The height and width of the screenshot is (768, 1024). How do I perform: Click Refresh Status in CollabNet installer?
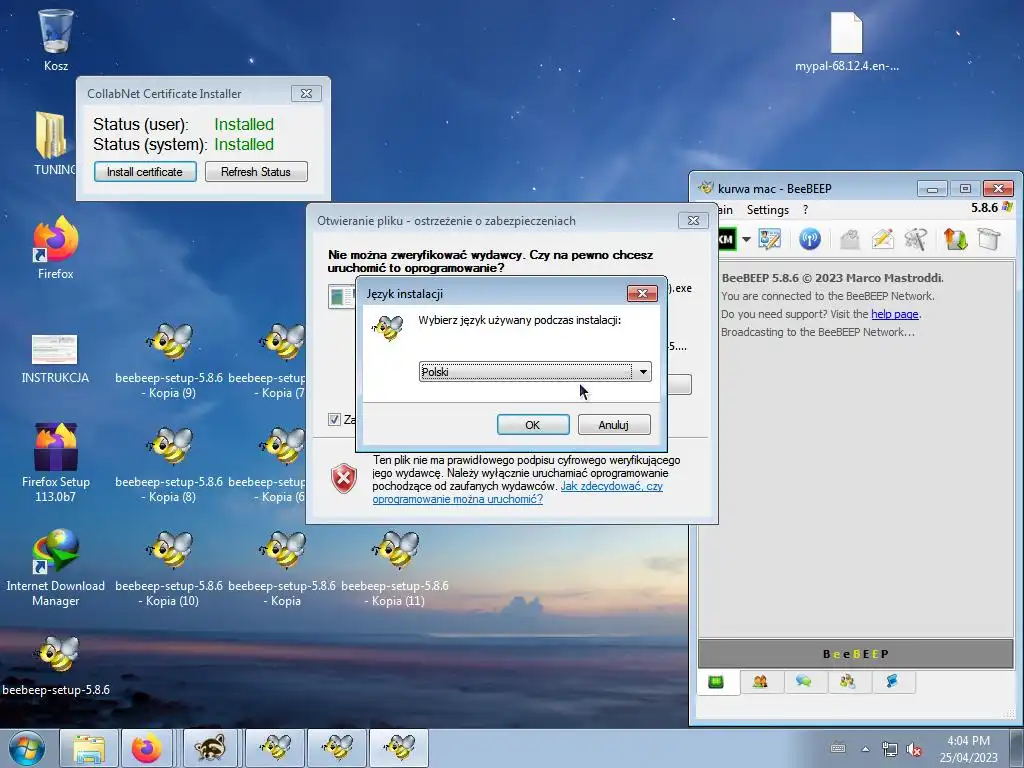(x=256, y=172)
